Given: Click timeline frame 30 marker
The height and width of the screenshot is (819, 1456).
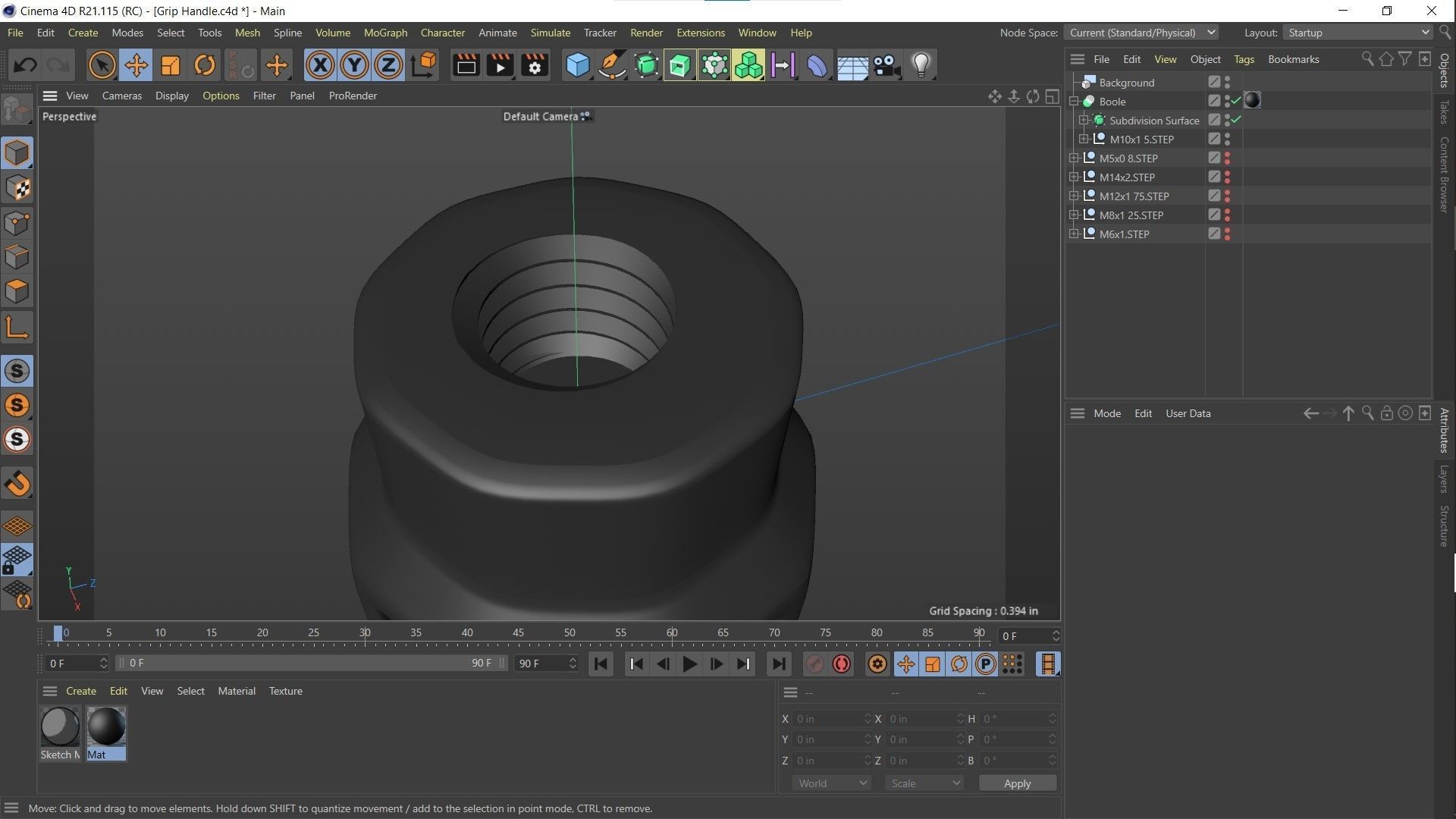Looking at the screenshot, I should coord(365,632).
